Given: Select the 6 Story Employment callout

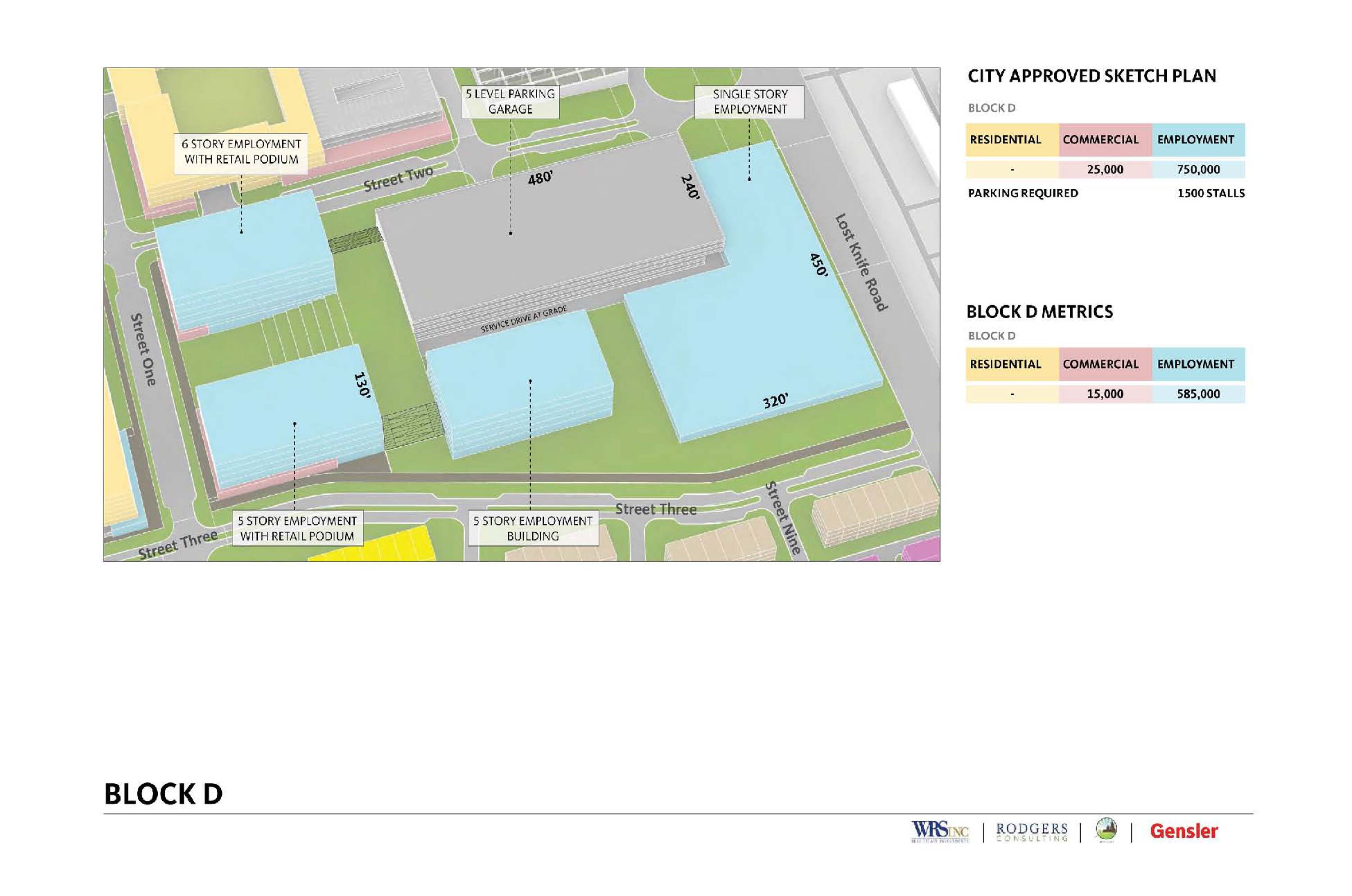Looking at the screenshot, I should click(x=241, y=152).
